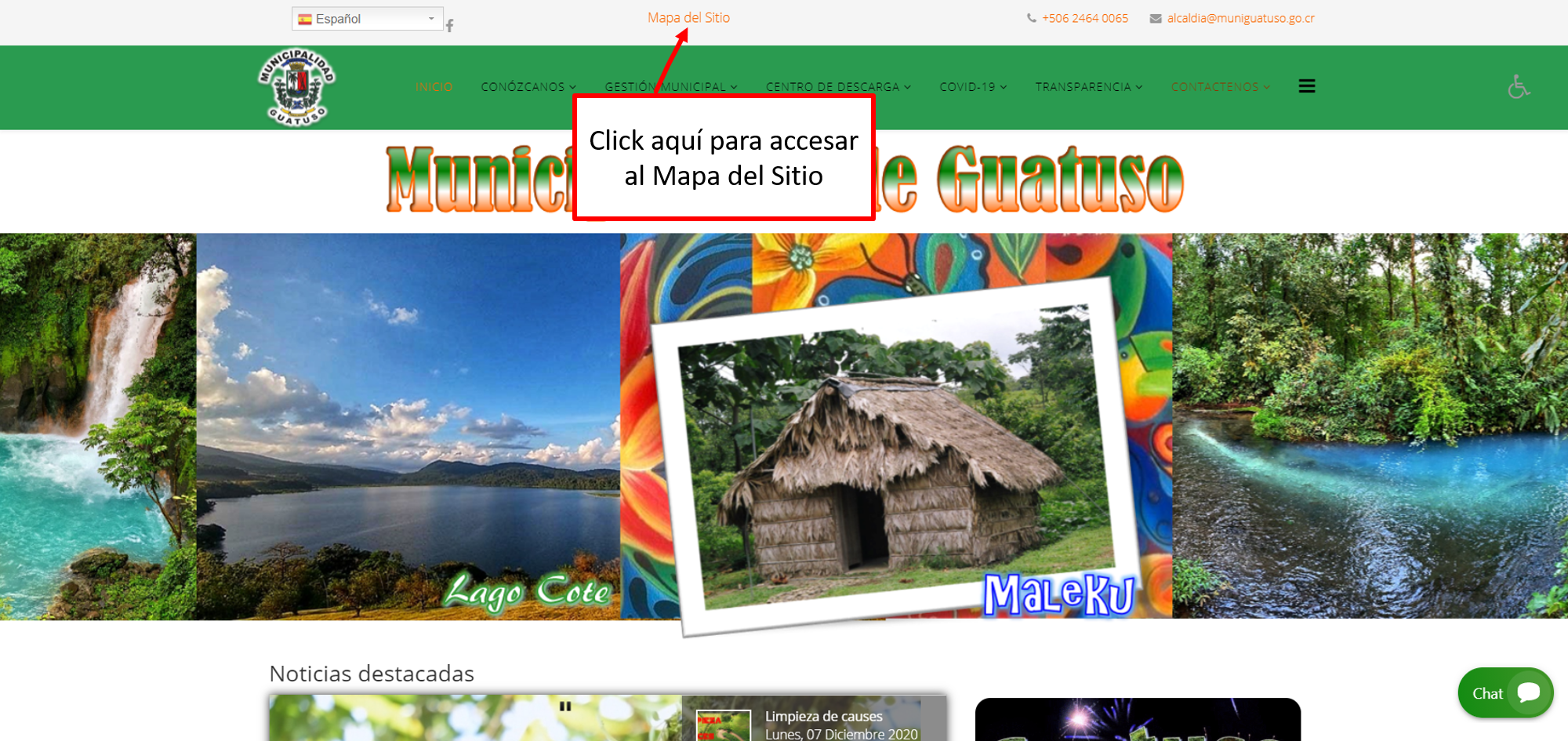Open the Lago Cote banner image
Viewport: 1568px width, 741px height.
pyautogui.click(x=408, y=426)
